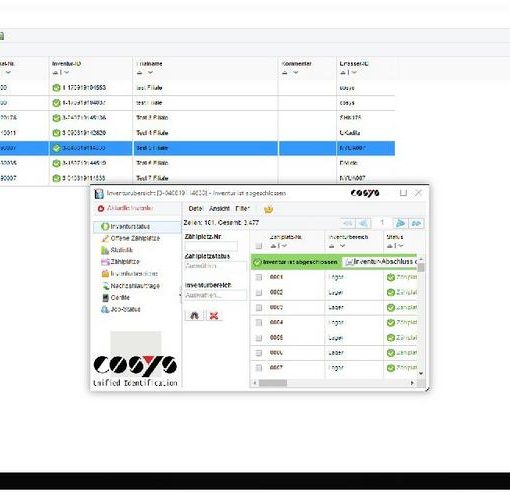
Task: Open Offene Zählplätze sidebar entry
Action: point(131,238)
